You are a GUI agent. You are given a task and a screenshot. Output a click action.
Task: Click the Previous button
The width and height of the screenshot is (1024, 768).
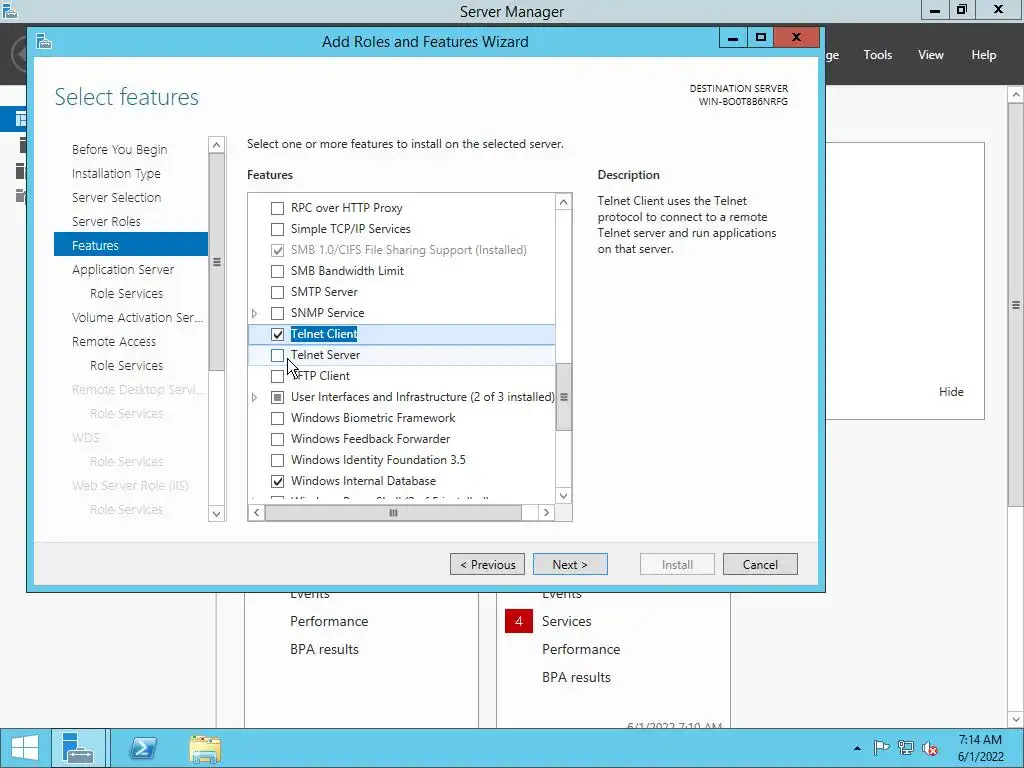click(x=487, y=564)
